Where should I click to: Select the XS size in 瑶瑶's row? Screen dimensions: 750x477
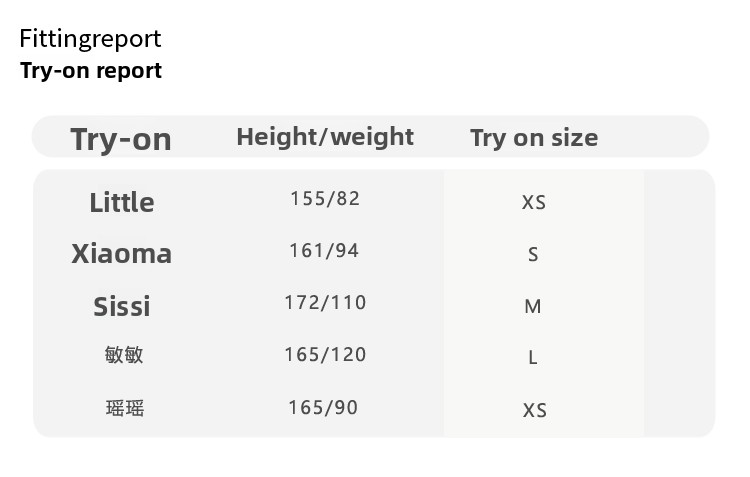[534, 410]
